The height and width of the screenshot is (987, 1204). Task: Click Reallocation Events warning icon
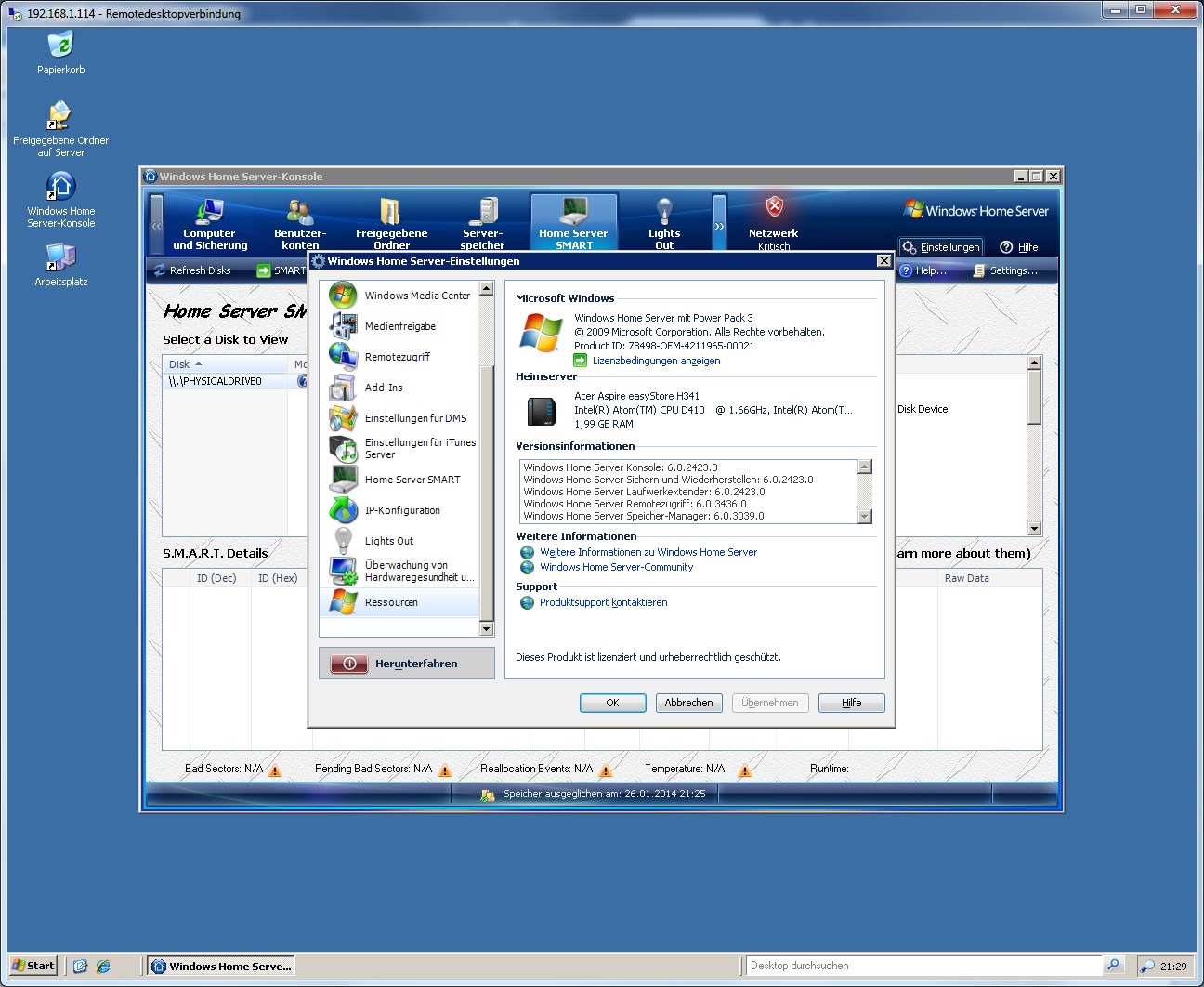(606, 770)
